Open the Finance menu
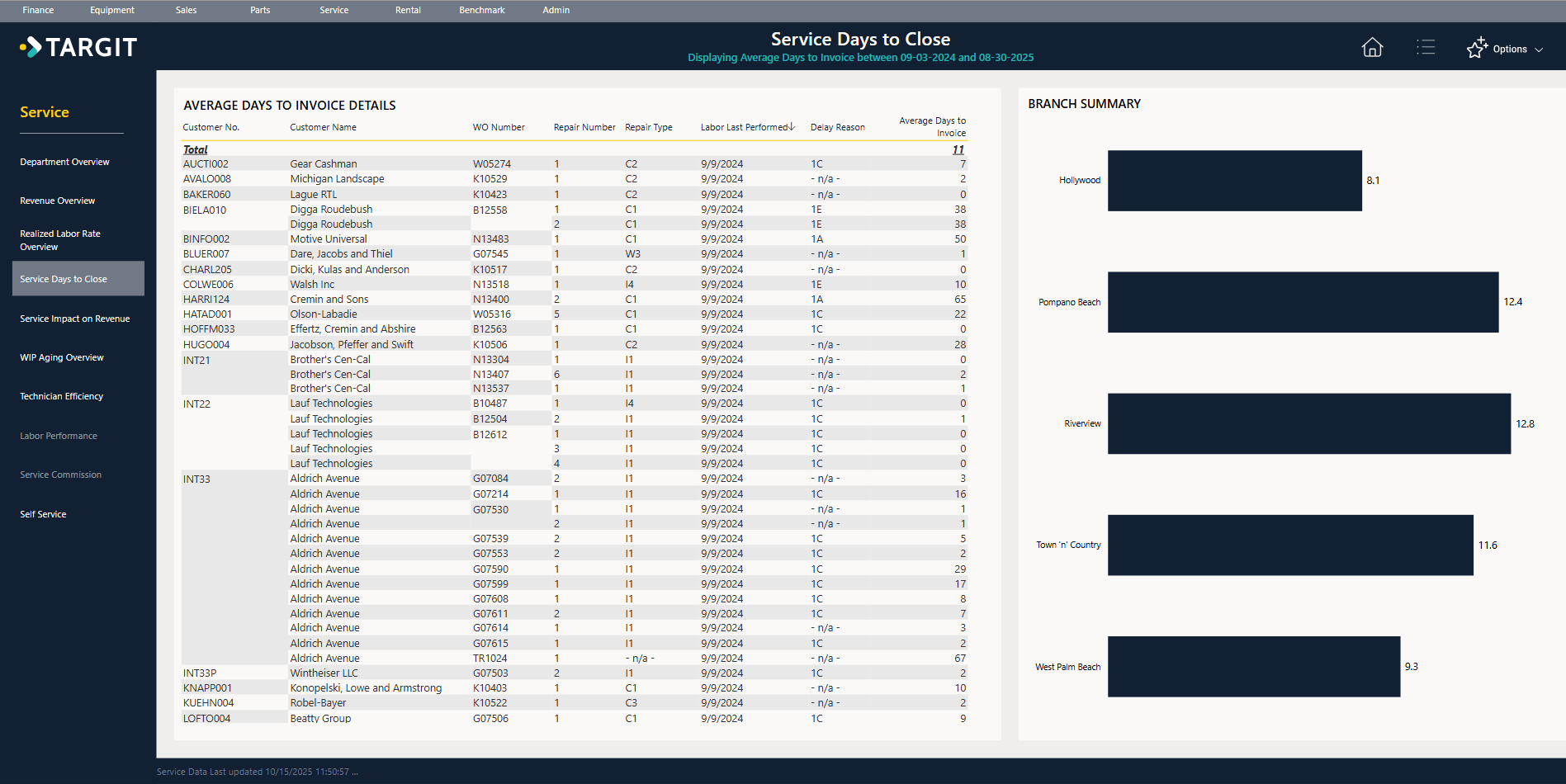Screen dimensions: 1566x784 click(38, 10)
